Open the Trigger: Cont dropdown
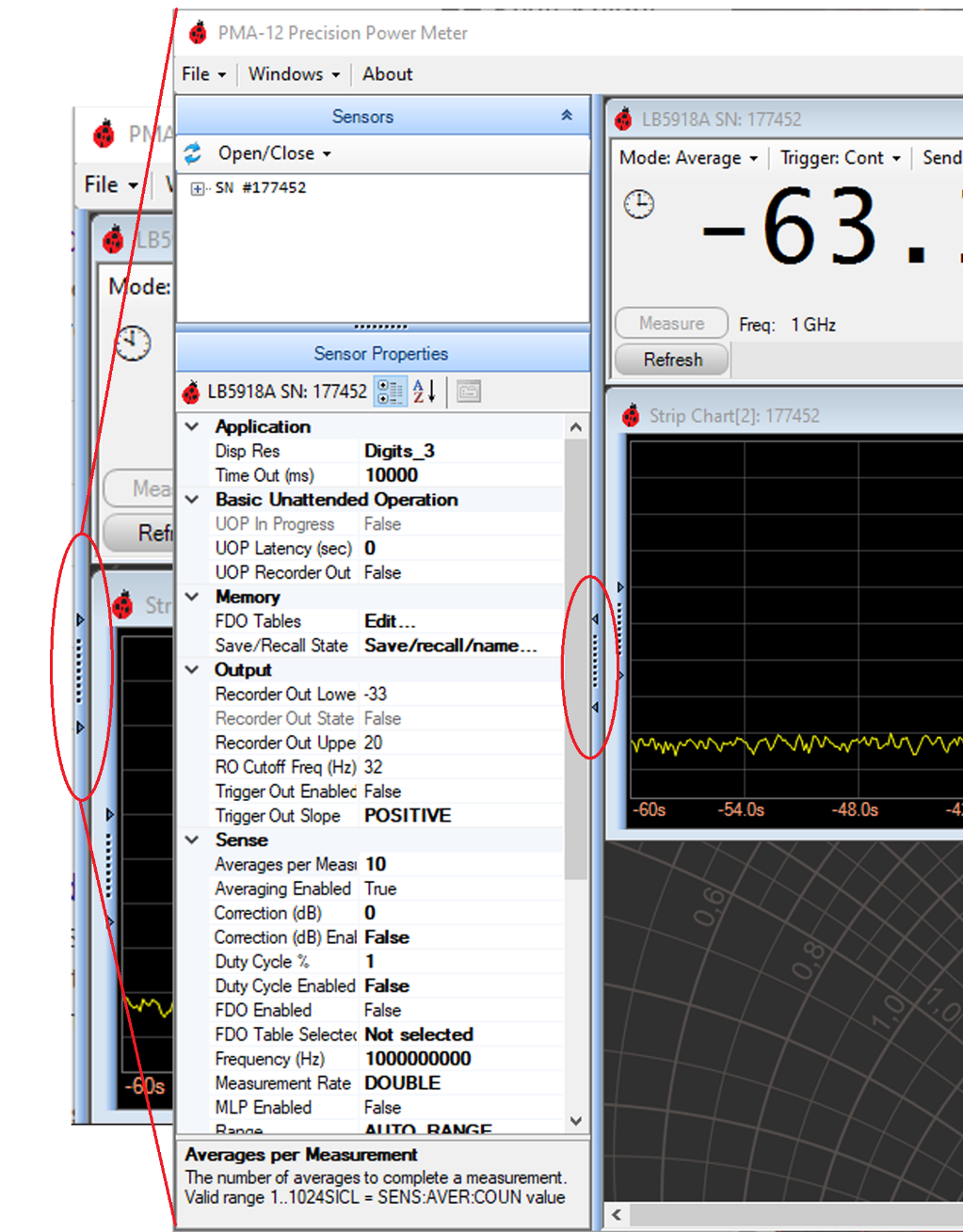This screenshot has width=963, height=1232. [x=840, y=158]
